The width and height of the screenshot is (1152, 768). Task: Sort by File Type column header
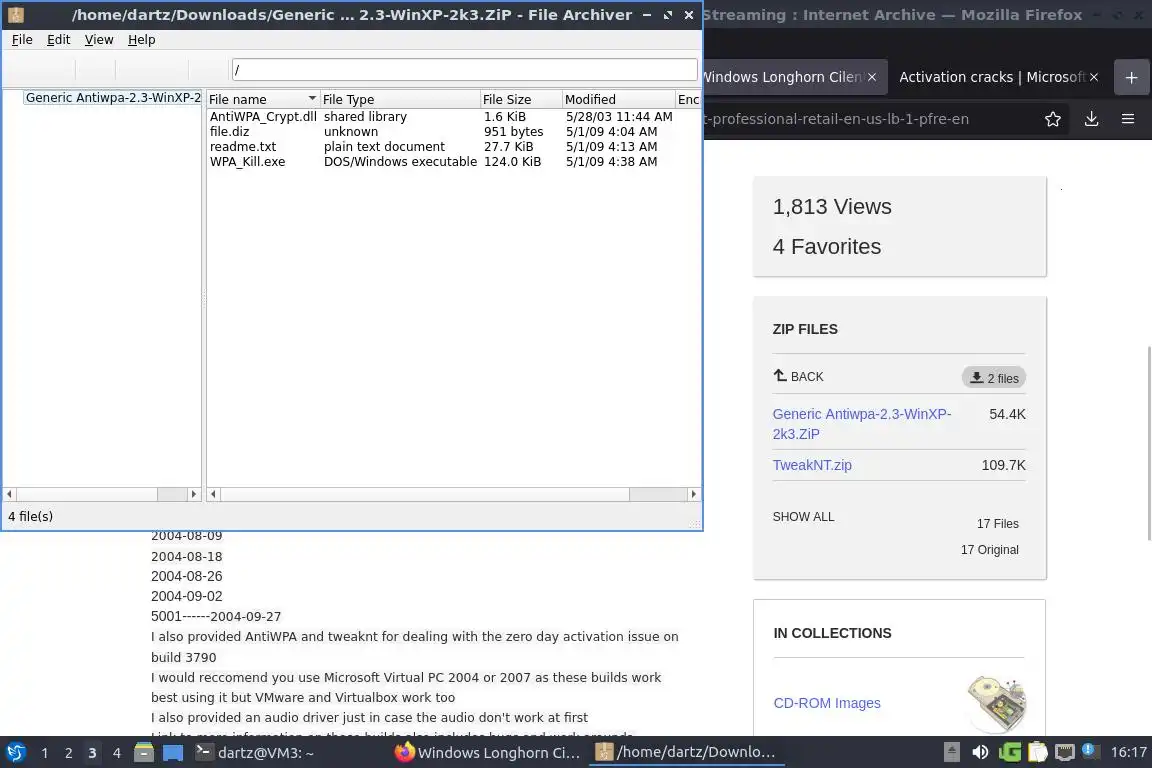400,99
